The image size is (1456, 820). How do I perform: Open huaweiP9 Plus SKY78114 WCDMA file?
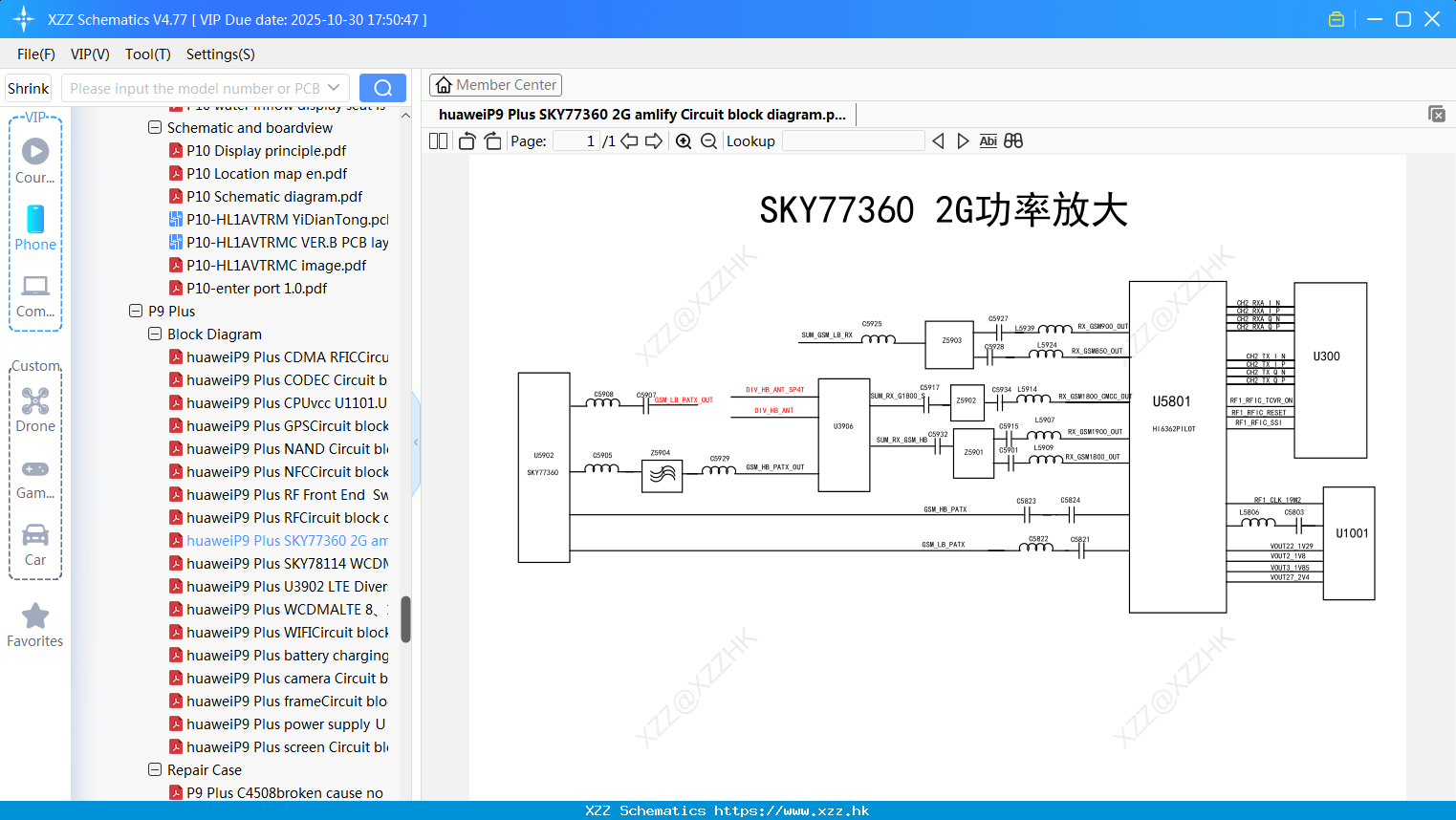pos(278,563)
